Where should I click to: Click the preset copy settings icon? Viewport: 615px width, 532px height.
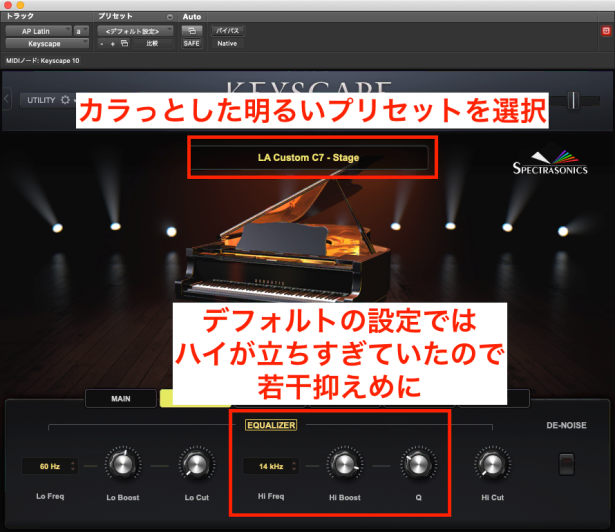tap(125, 44)
